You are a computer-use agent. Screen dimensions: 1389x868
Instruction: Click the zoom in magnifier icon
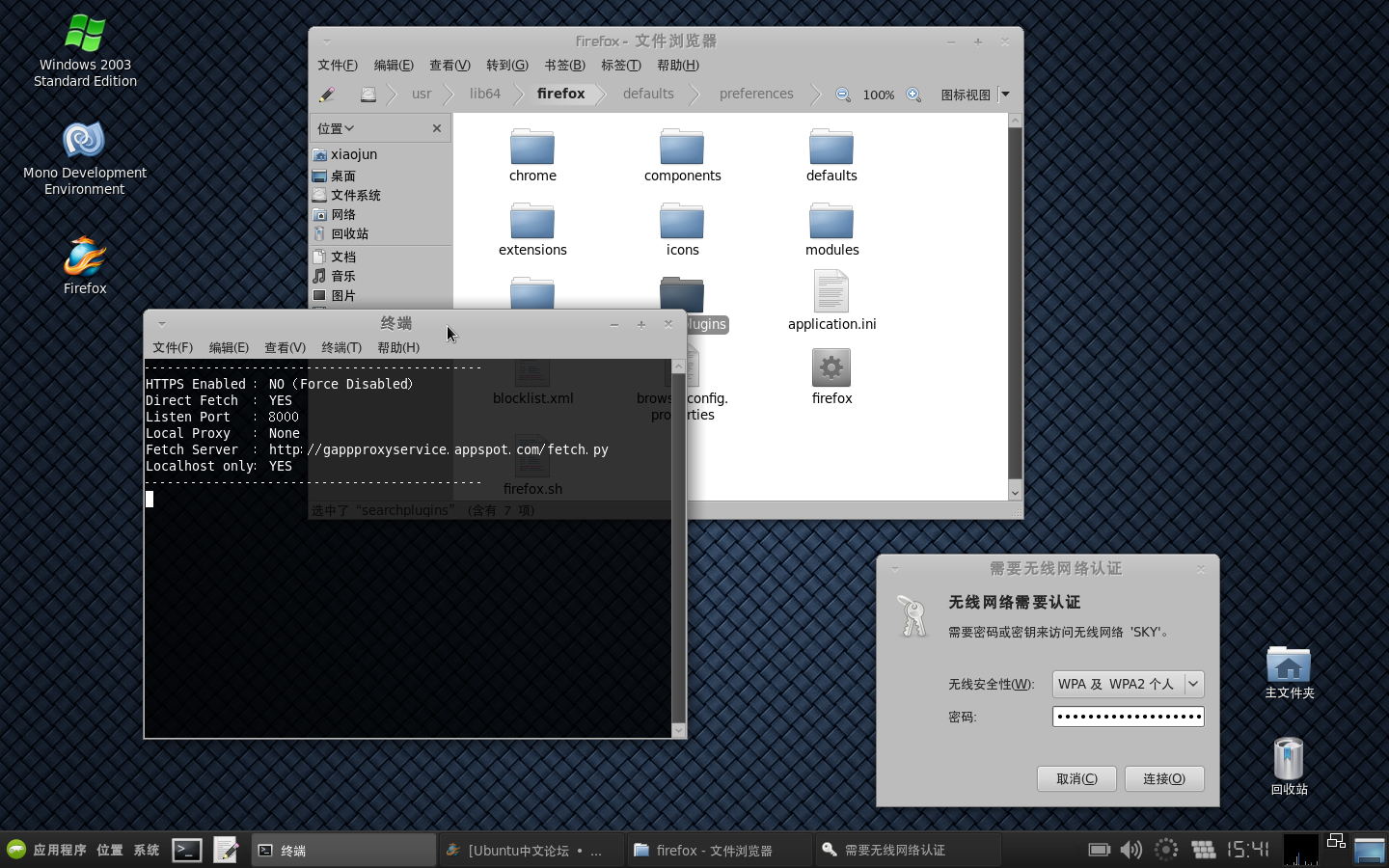point(913,95)
